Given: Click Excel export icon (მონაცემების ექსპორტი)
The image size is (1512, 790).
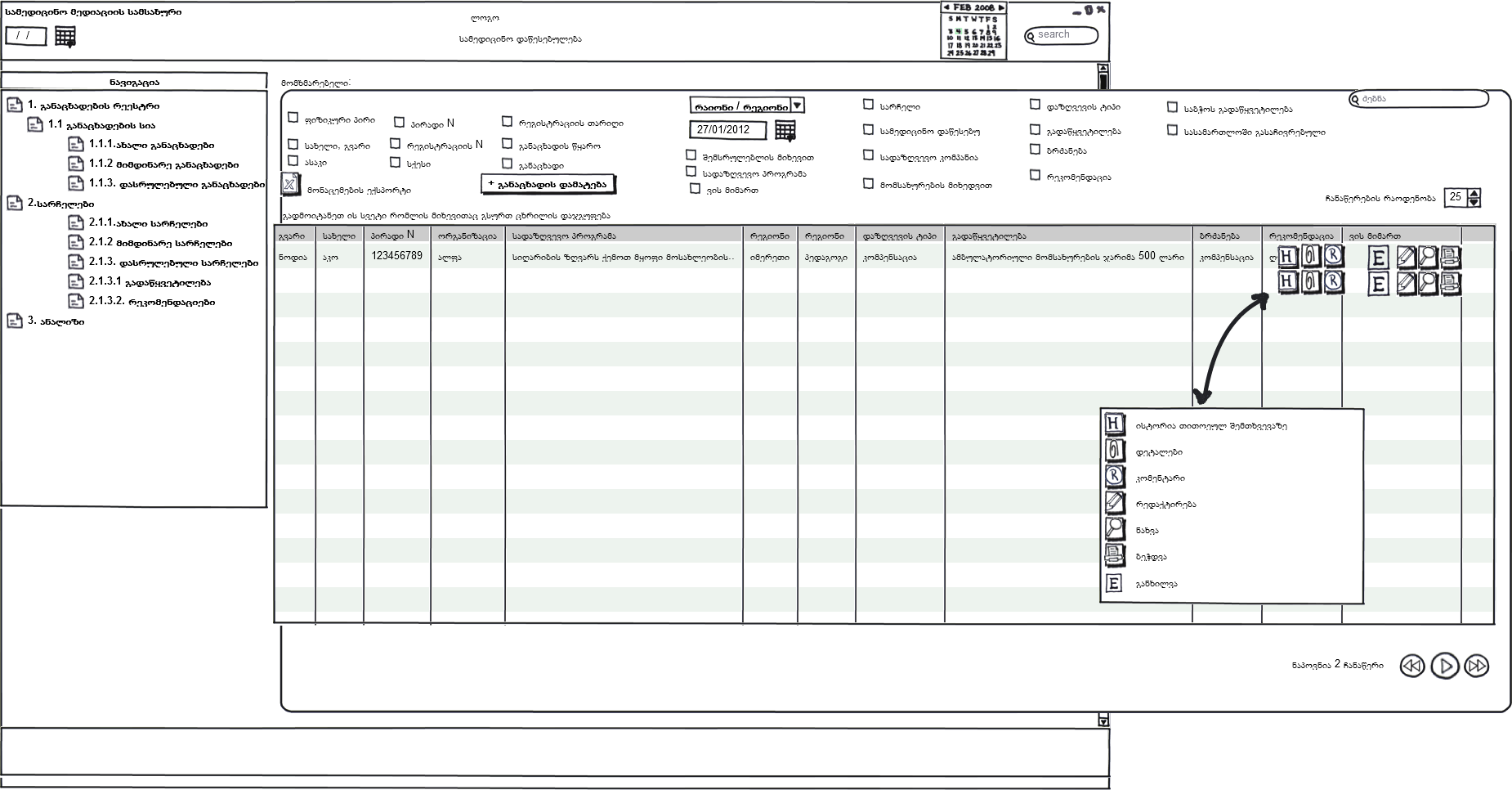Looking at the screenshot, I should [x=291, y=184].
